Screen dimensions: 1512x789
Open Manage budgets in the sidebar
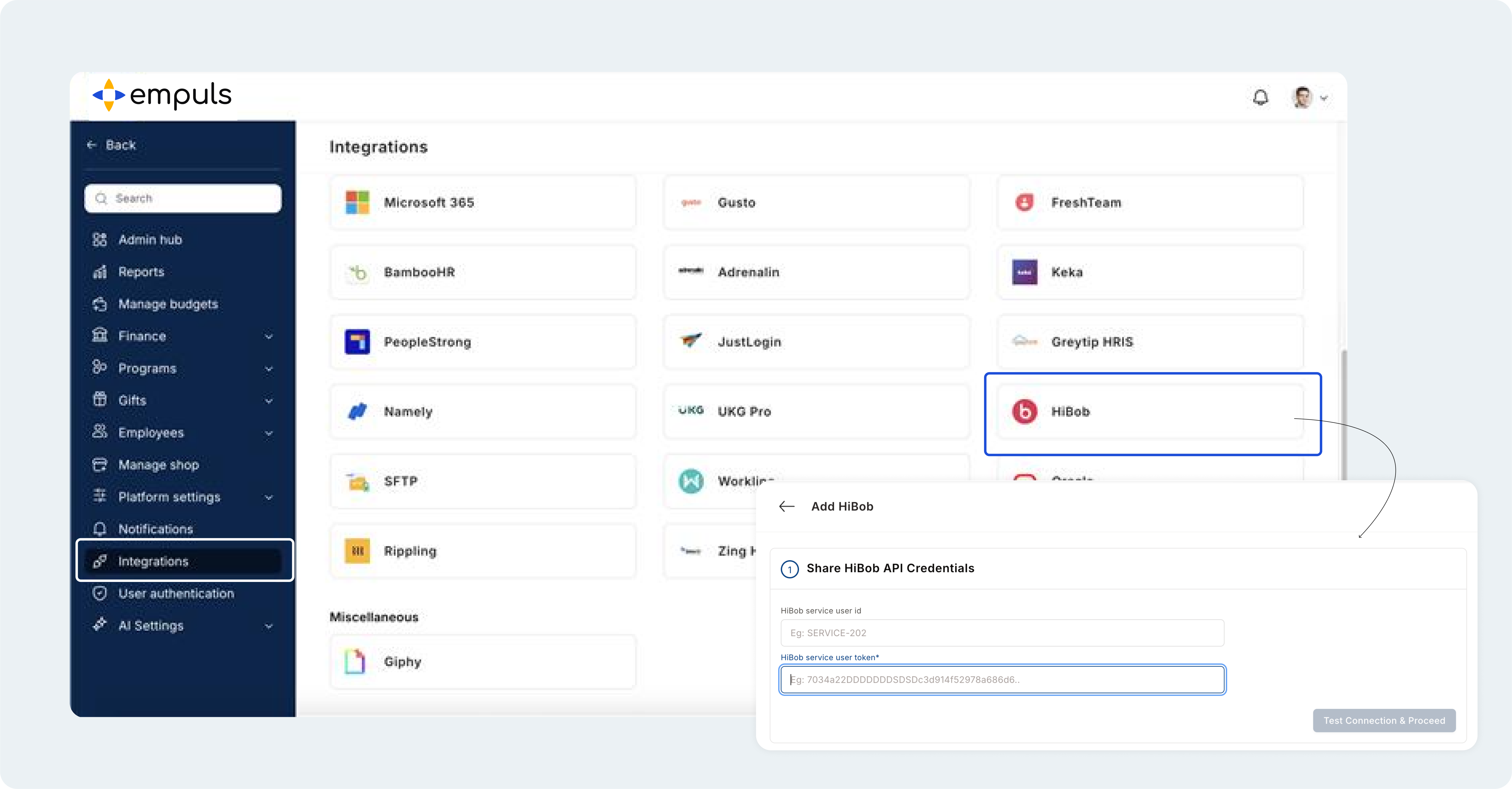pyautogui.click(x=168, y=304)
